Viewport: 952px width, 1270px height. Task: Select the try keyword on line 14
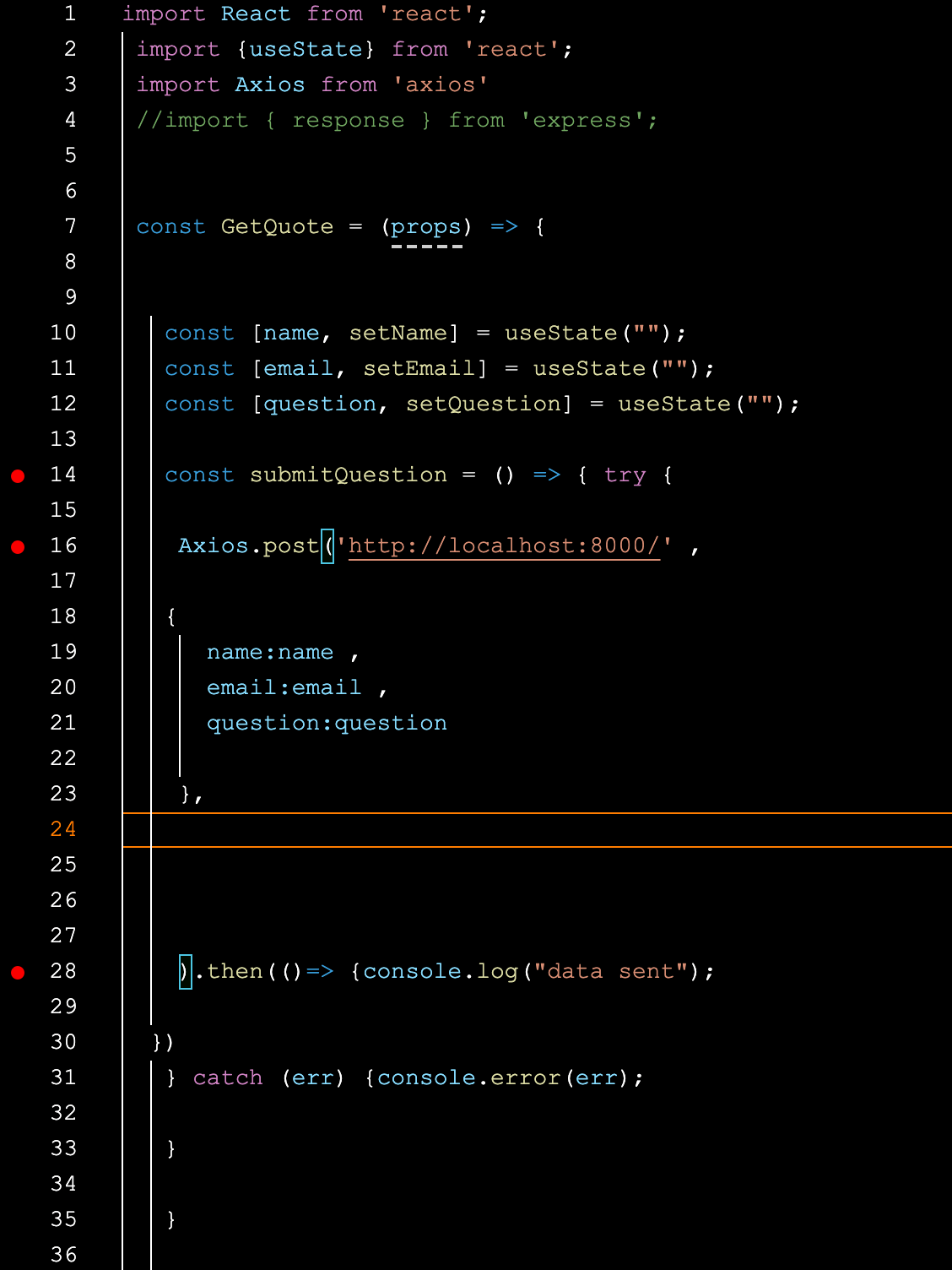[x=625, y=475]
